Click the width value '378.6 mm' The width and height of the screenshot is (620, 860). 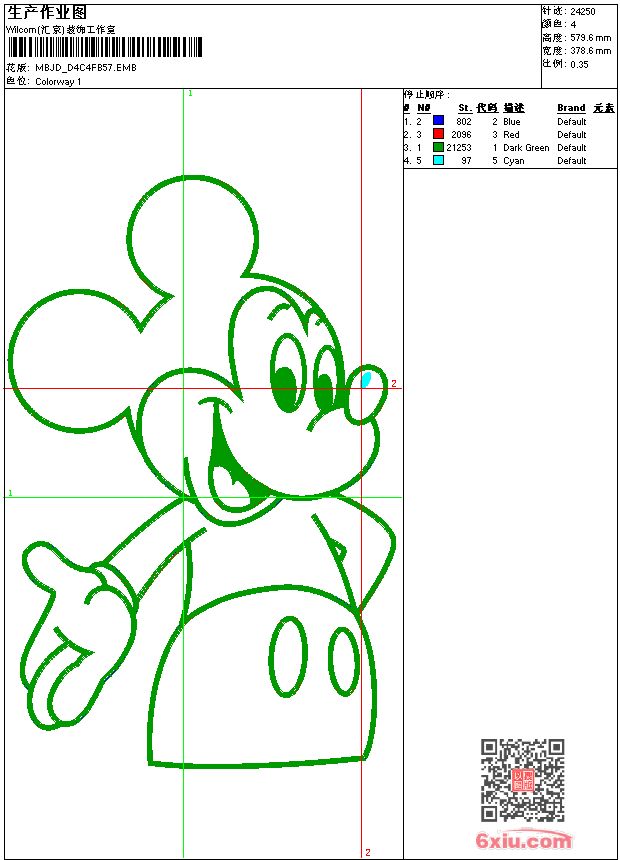tap(590, 51)
